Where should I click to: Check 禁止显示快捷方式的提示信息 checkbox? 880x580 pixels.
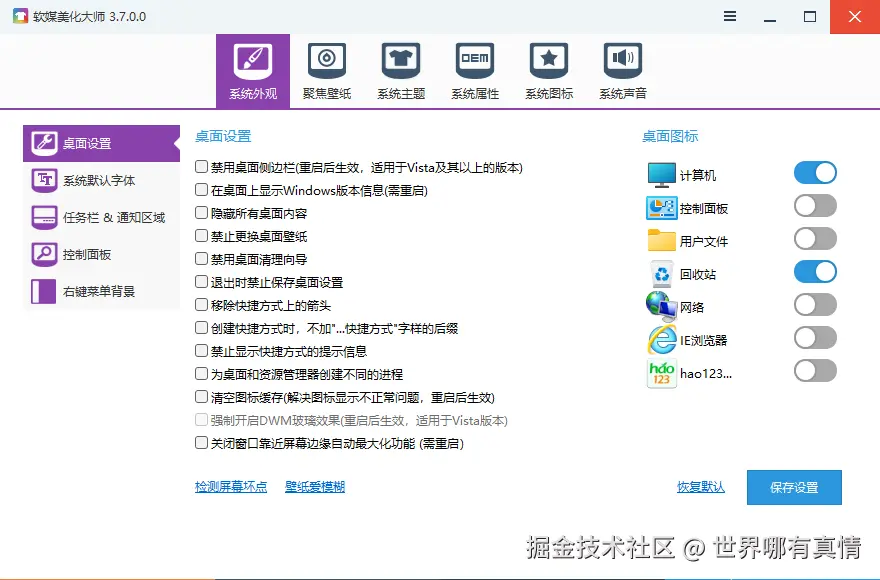[201, 351]
